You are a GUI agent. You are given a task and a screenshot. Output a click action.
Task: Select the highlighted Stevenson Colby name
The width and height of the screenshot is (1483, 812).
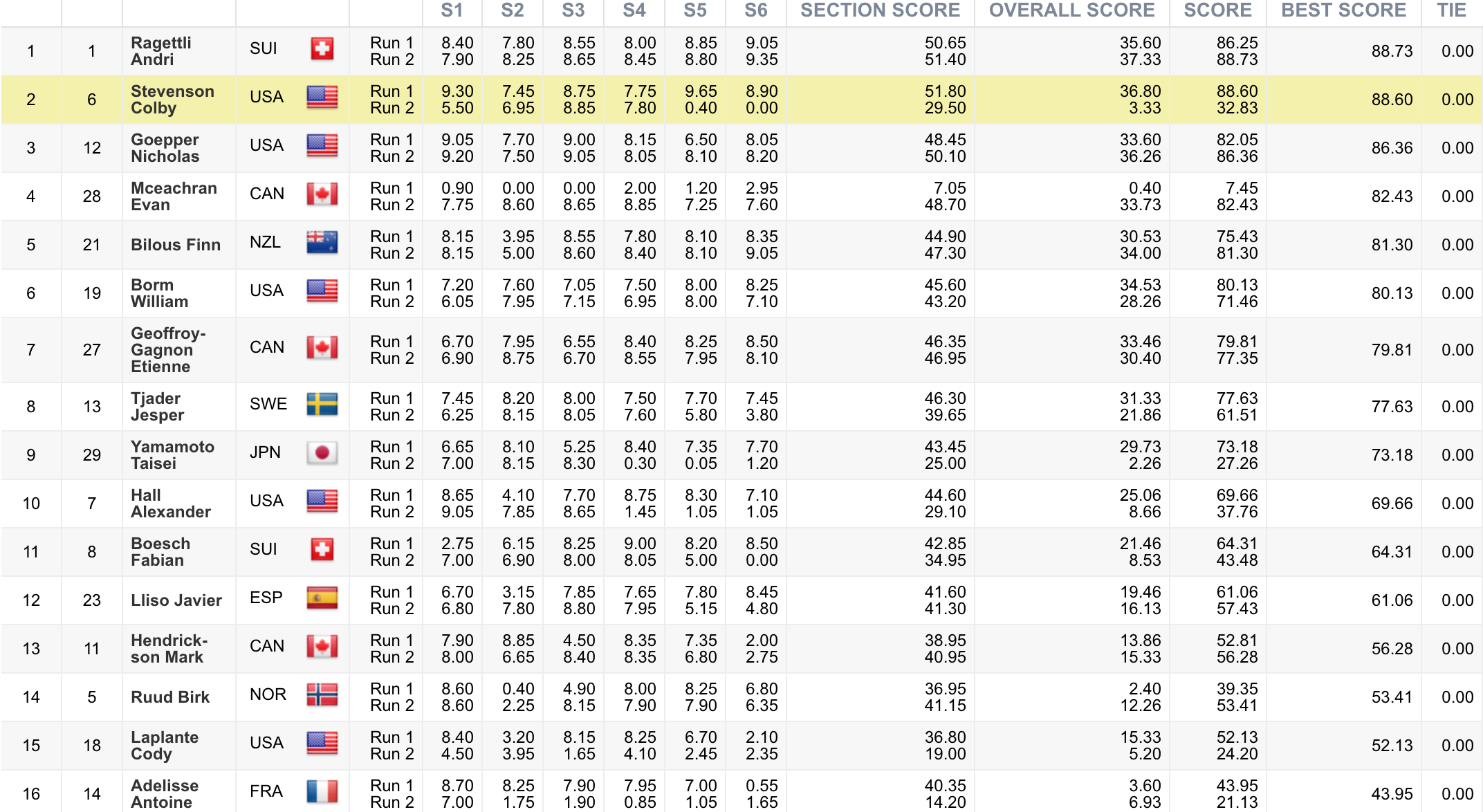pos(172,100)
